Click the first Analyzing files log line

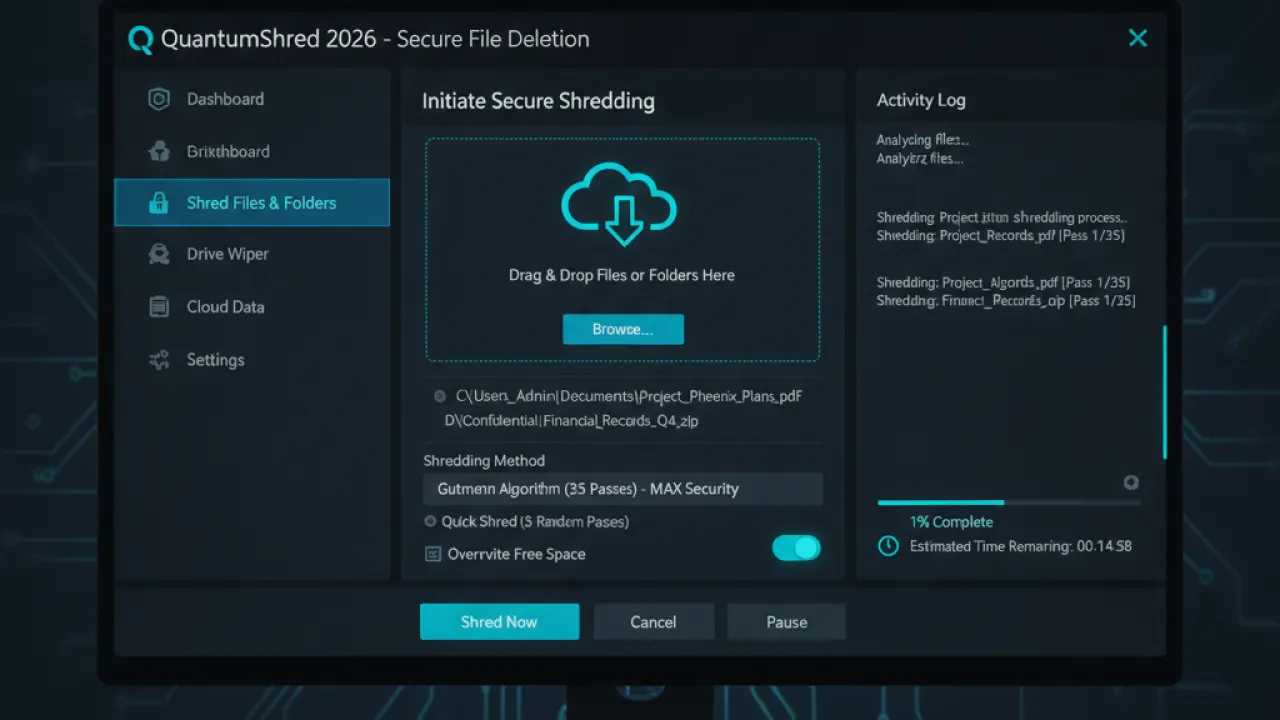pyautogui.click(x=922, y=140)
